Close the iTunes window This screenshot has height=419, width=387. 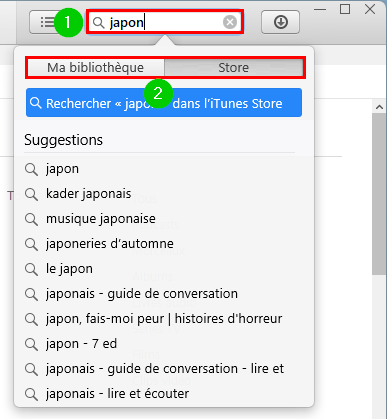click(370, 9)
